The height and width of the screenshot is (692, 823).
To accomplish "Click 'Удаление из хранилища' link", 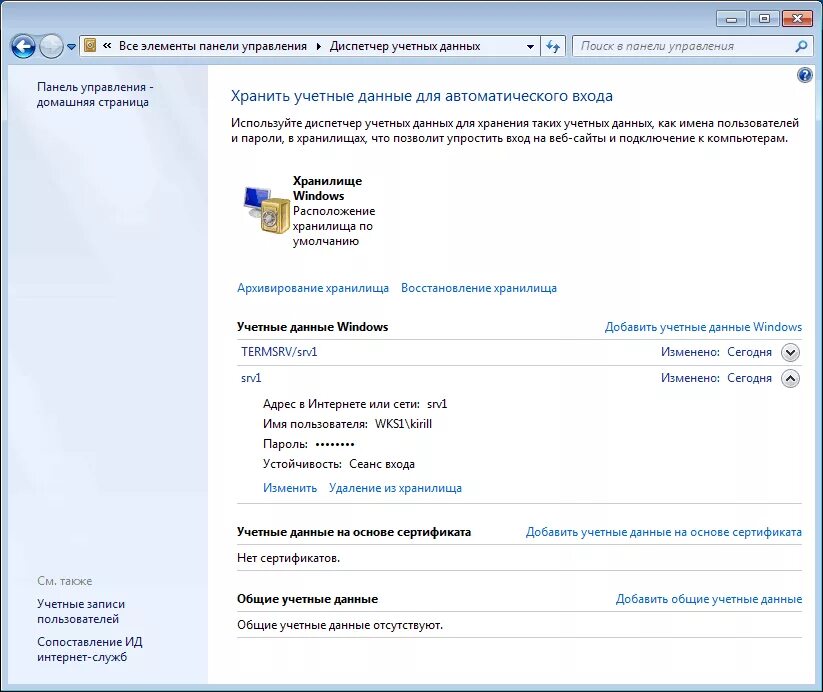I will tap(395, 488).
